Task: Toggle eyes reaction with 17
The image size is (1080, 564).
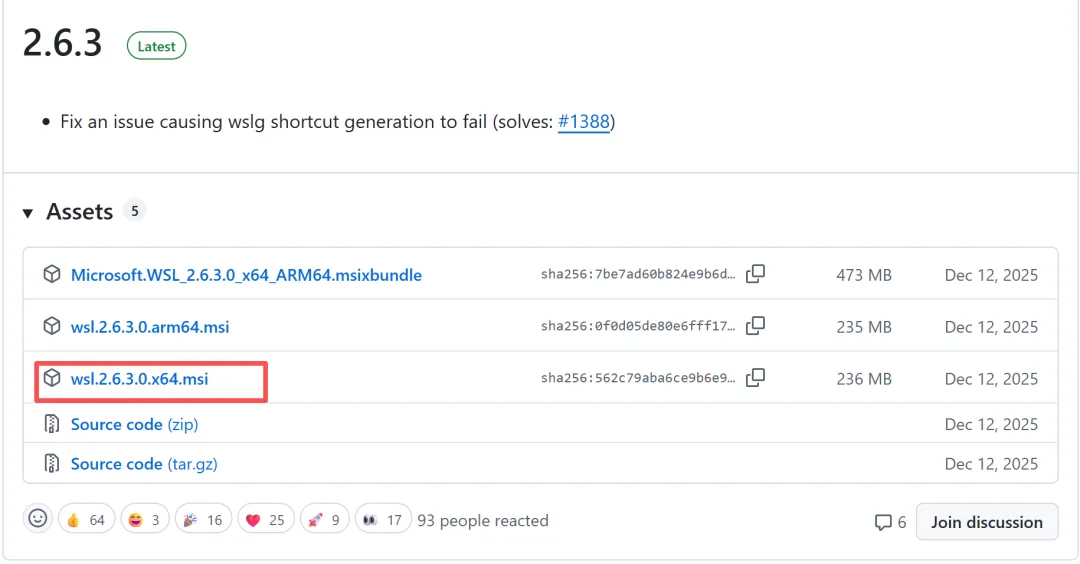Action: click(x=383, y=520)
